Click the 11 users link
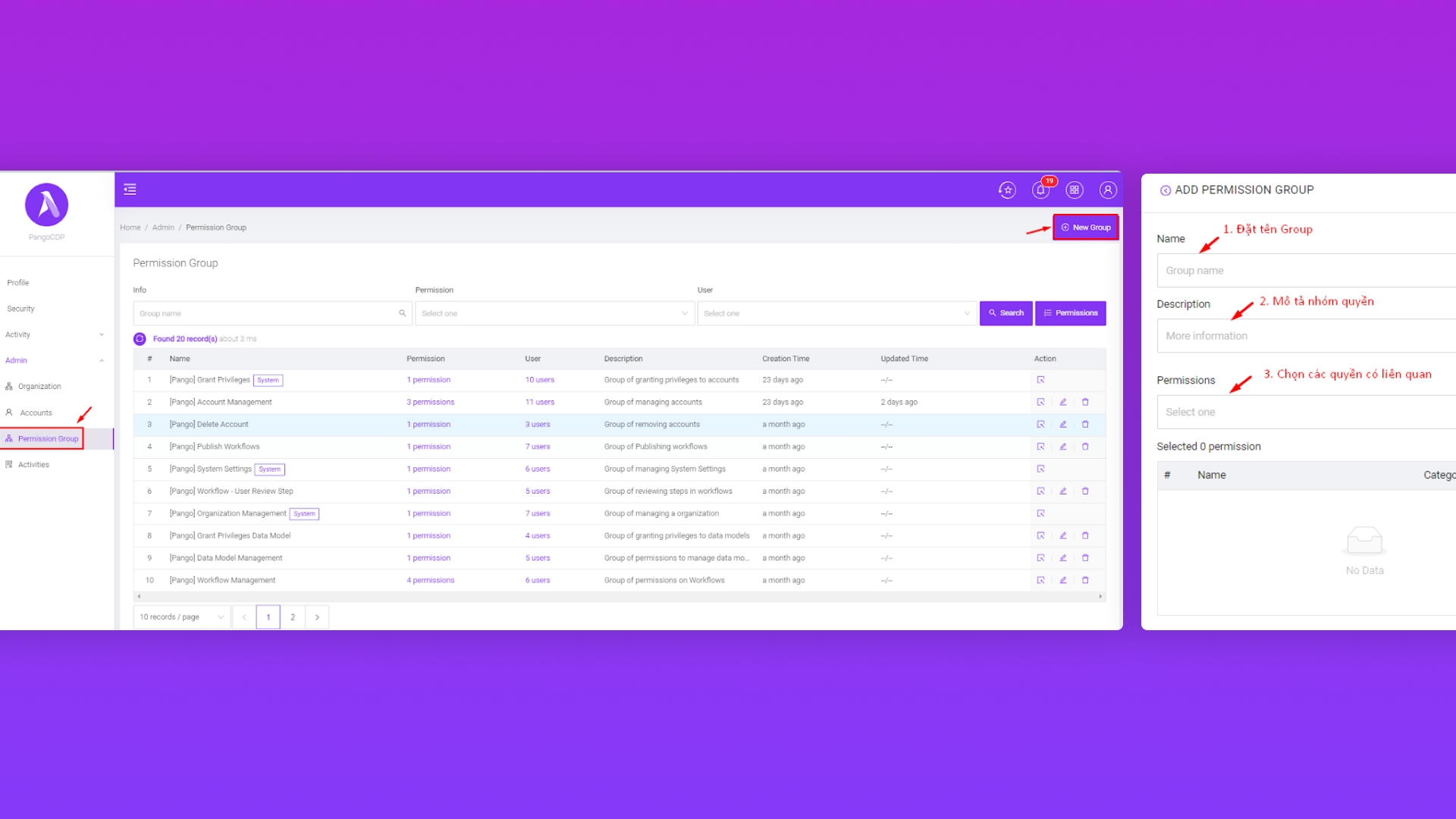 point(539,403)
